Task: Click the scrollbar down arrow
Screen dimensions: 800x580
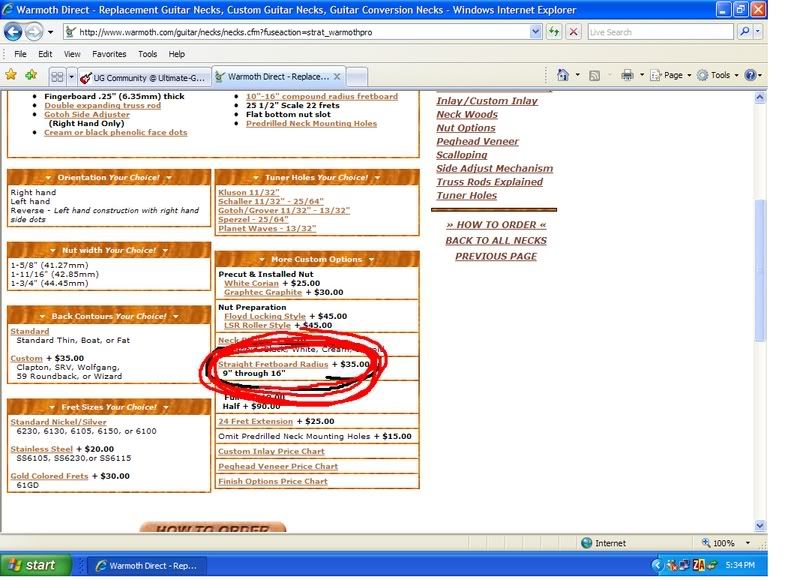Action: click(x=760, y=526)
